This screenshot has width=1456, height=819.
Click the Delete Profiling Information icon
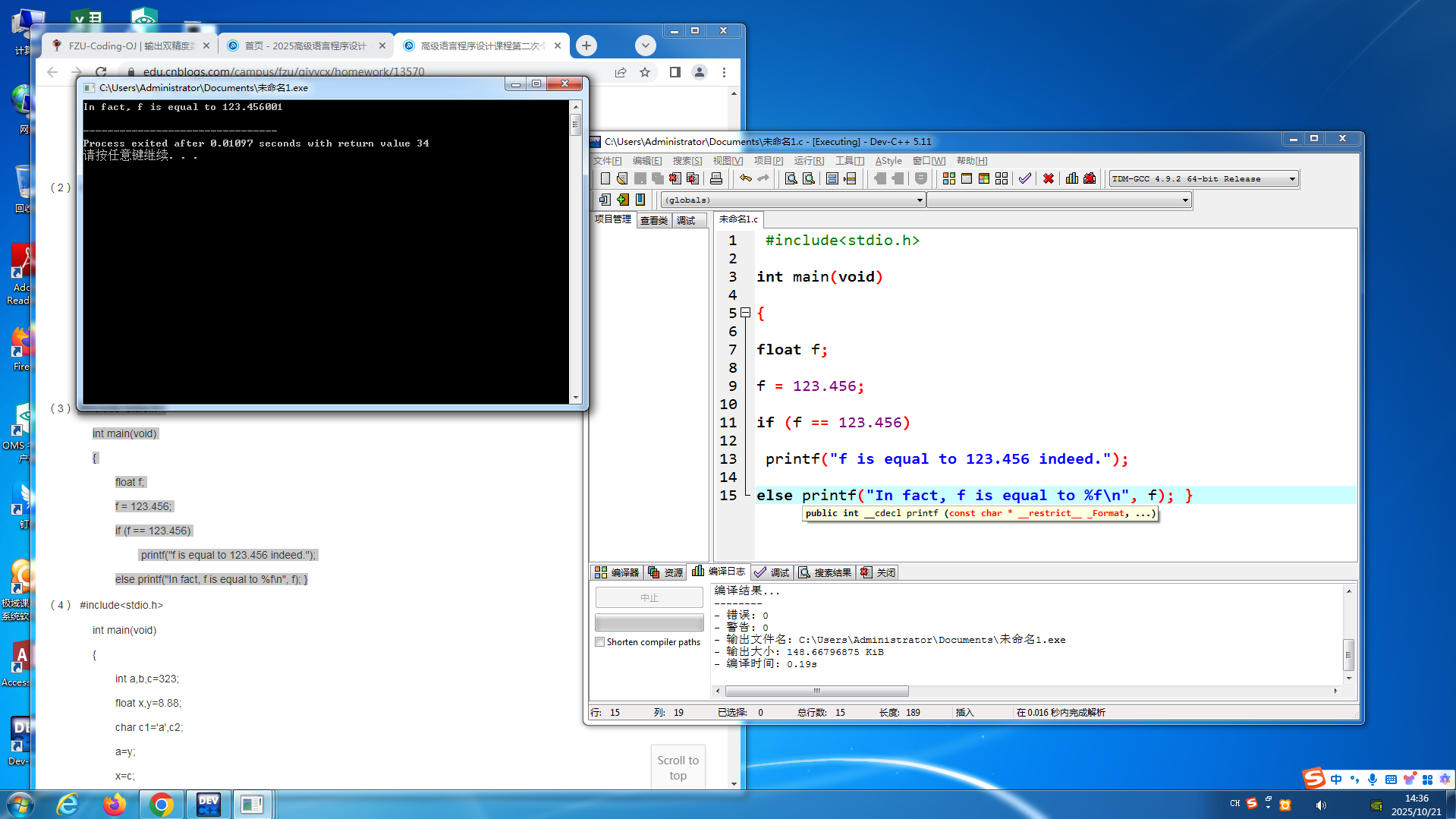pyautogui.click(x=1090, y=178)
